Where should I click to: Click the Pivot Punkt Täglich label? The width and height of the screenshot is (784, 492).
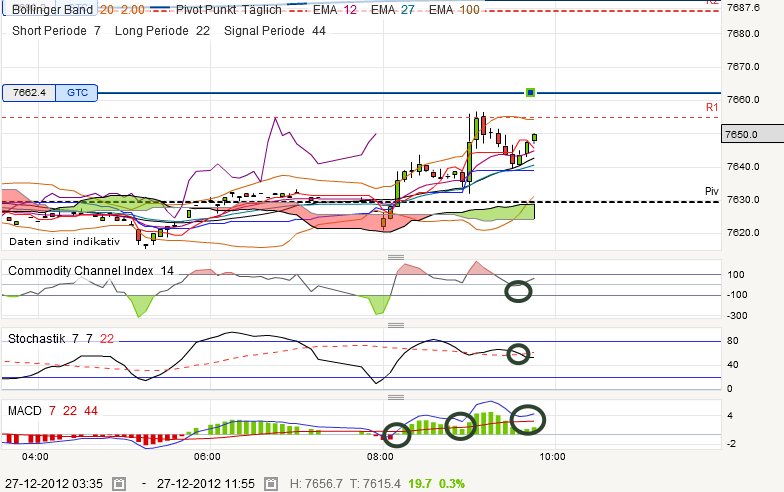[x=228, y=10]
